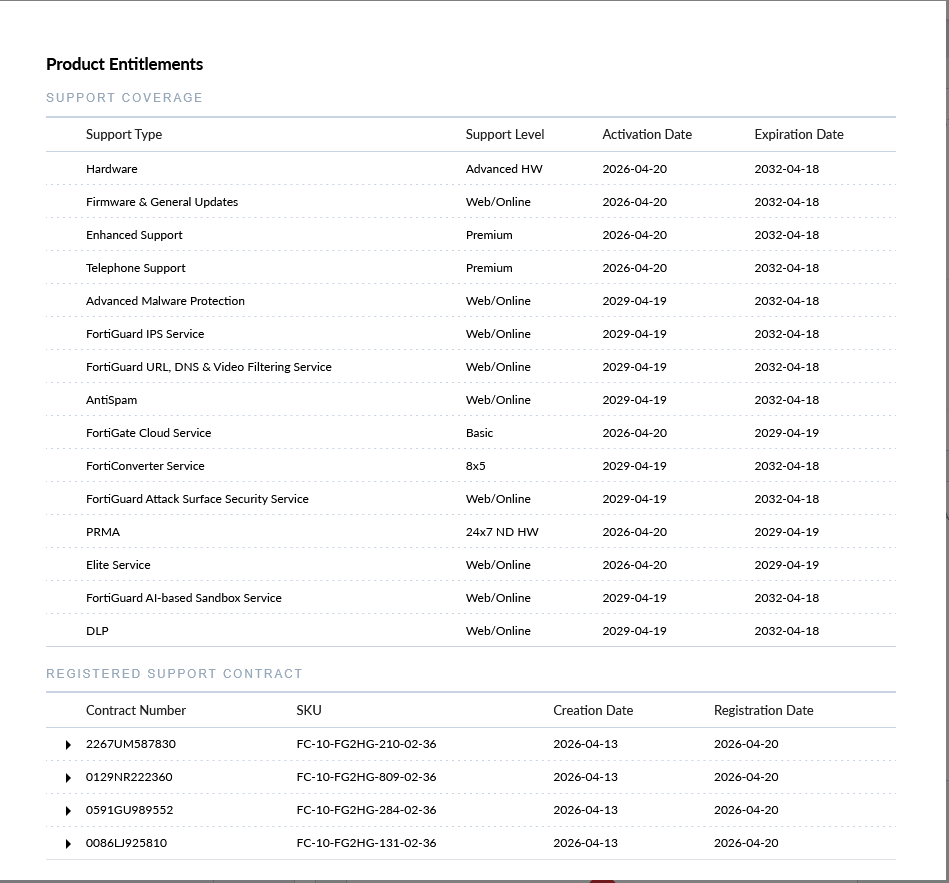949x883 pixels.
Task: Select FortiConverter Service row
Action: (x=471, y=465)
